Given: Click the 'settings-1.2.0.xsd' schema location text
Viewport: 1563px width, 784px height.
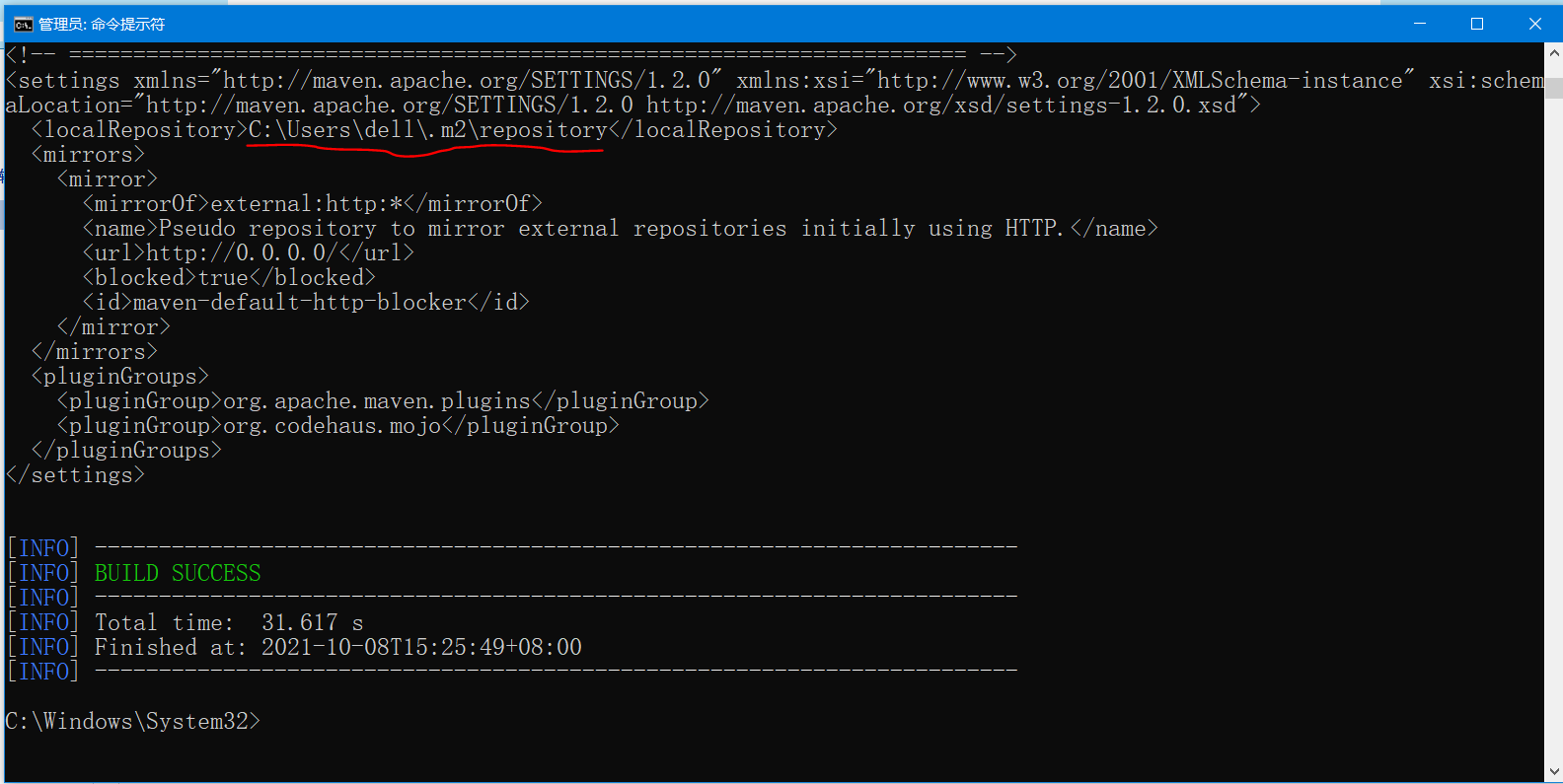Looking at the screenshot, I should coord(1121,105).
